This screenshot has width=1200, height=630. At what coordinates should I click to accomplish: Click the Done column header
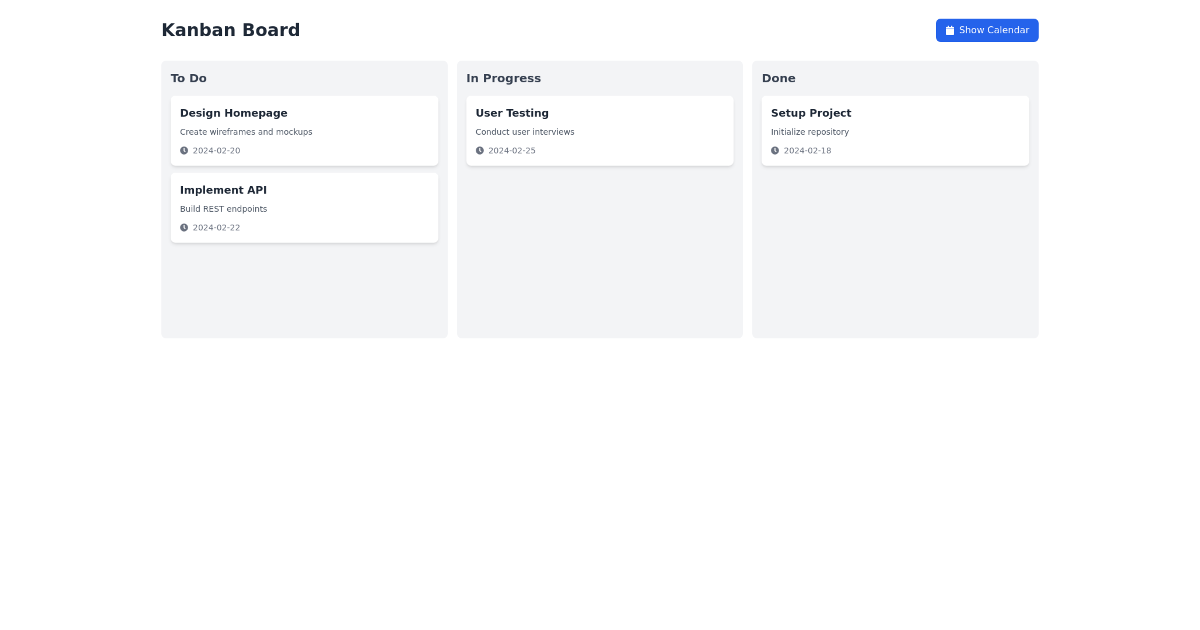(x=779, y=78)
